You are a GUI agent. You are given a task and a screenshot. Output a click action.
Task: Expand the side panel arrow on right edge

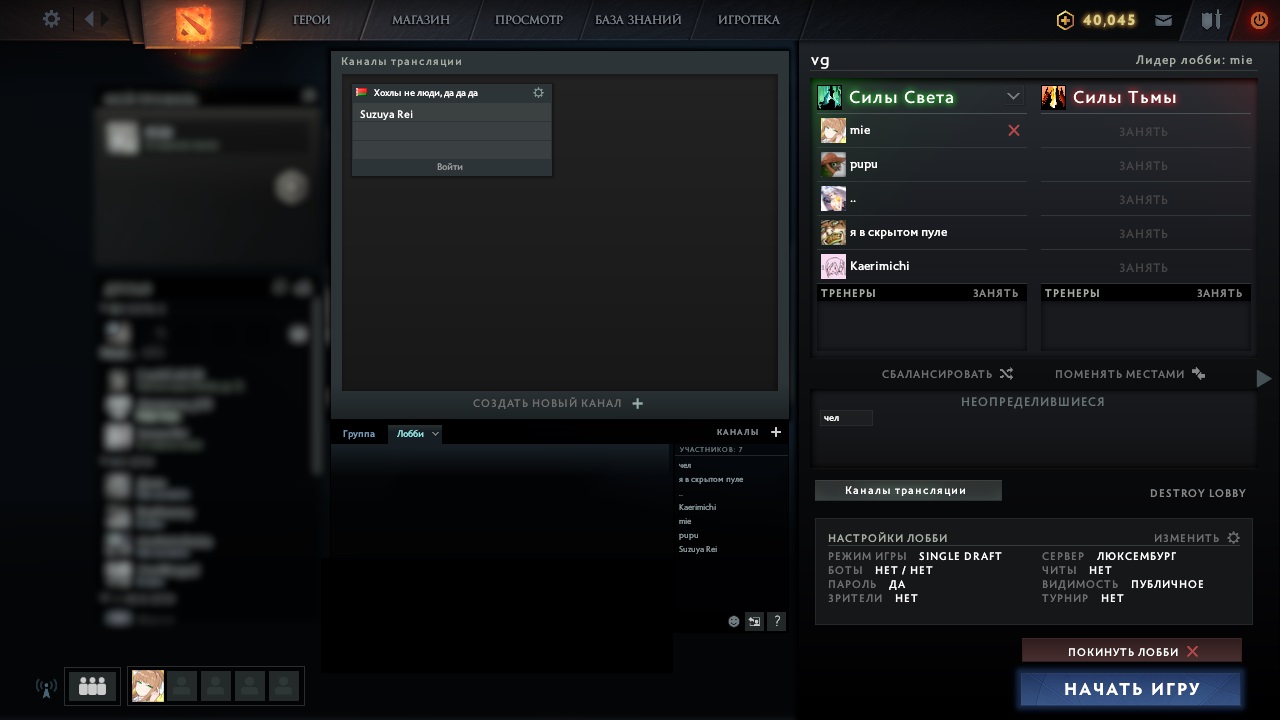point(1264,378)
